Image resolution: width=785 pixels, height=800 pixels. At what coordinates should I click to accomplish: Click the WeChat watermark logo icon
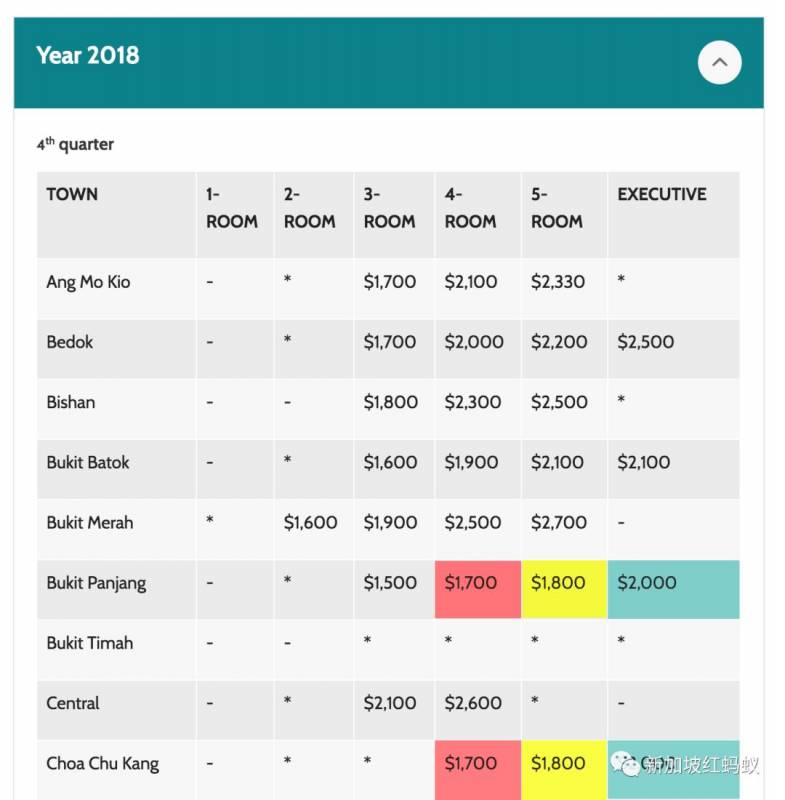628,765
